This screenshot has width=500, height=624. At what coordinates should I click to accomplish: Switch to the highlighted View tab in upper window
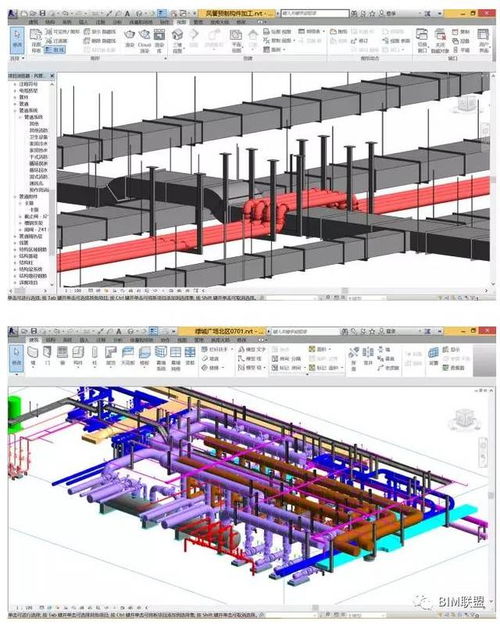pos(181,22)
